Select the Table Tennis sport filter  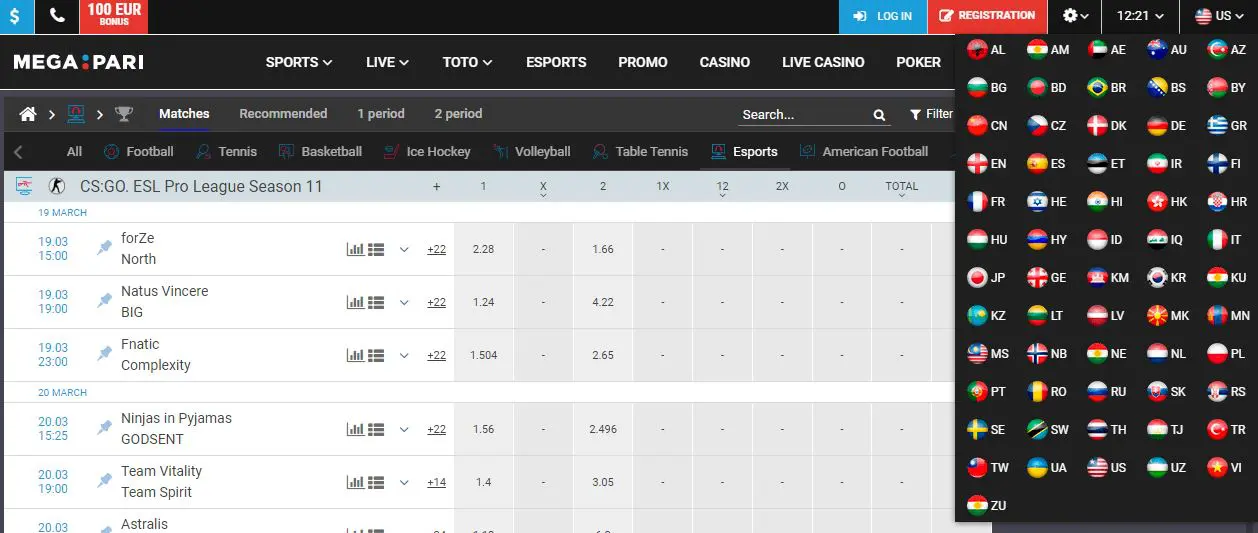(640, 152)
